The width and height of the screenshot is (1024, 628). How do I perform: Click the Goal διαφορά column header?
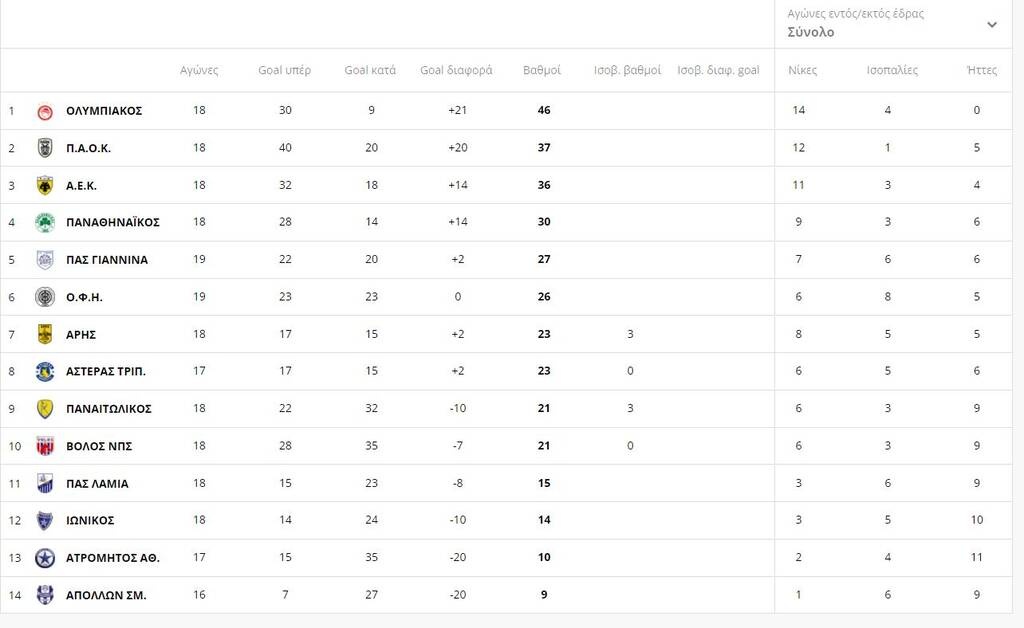456,70
